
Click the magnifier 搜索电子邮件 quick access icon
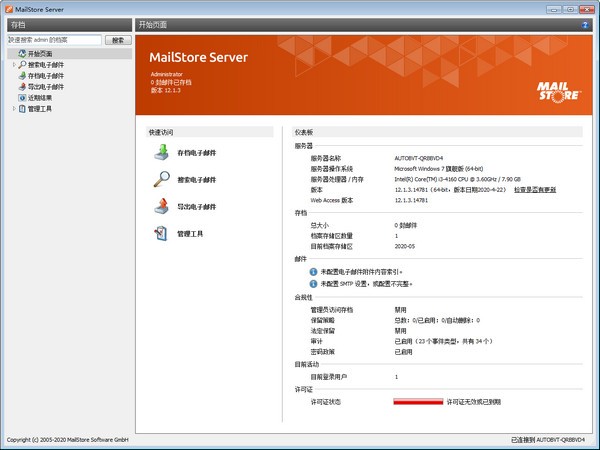click(161, 179)
